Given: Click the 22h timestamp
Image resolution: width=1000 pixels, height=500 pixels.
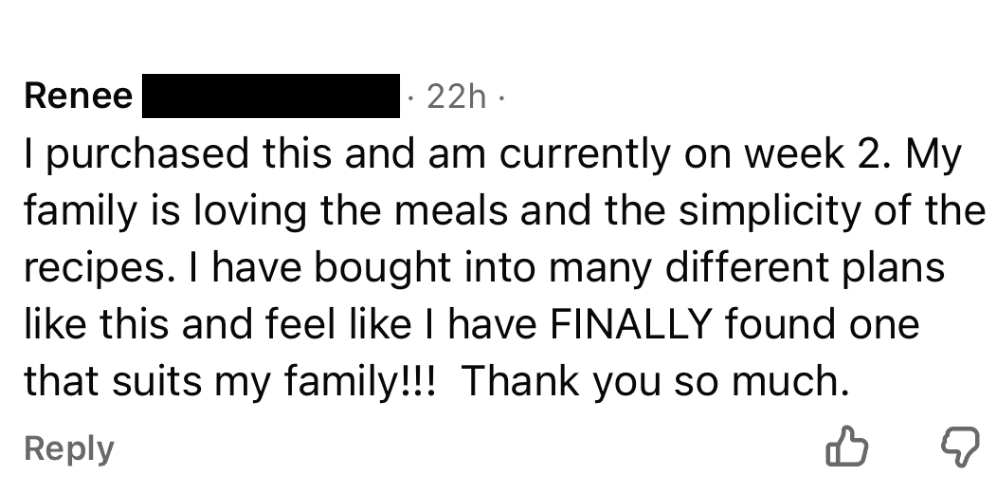Looking at the screenshot, I should click(x=456, y=96).
